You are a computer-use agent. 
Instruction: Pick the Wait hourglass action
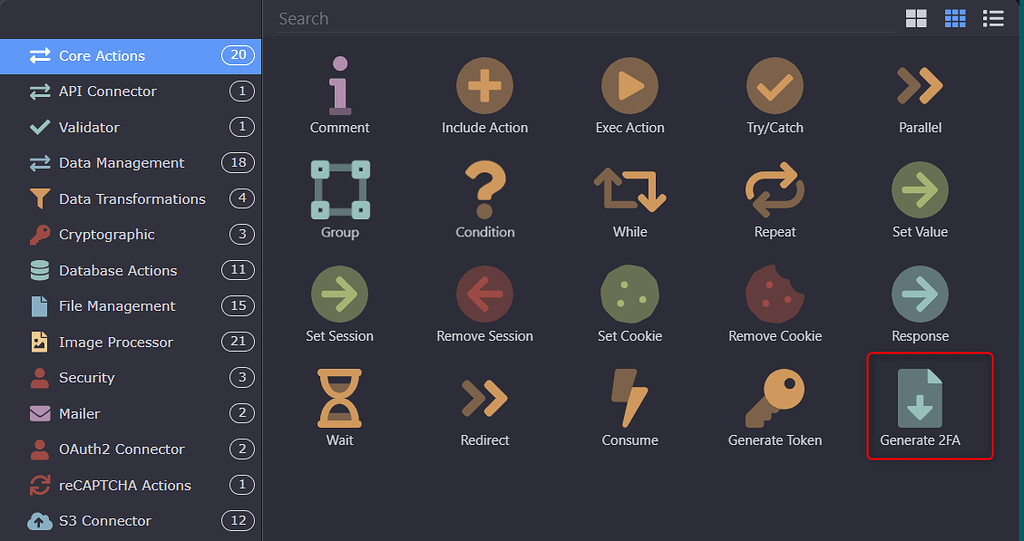339,400
